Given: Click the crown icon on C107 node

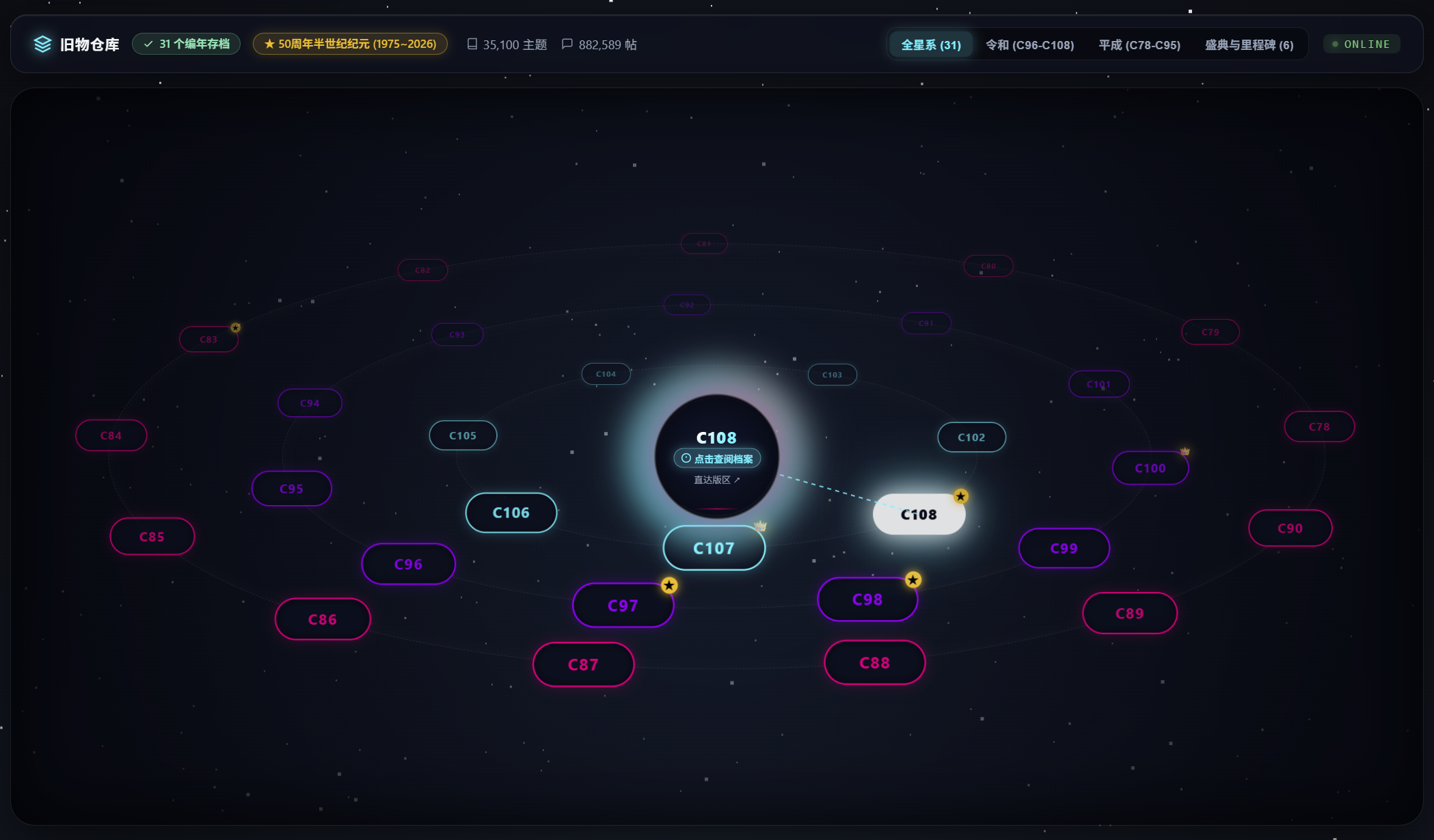Looking at the screenshot, I should point(760,526).
